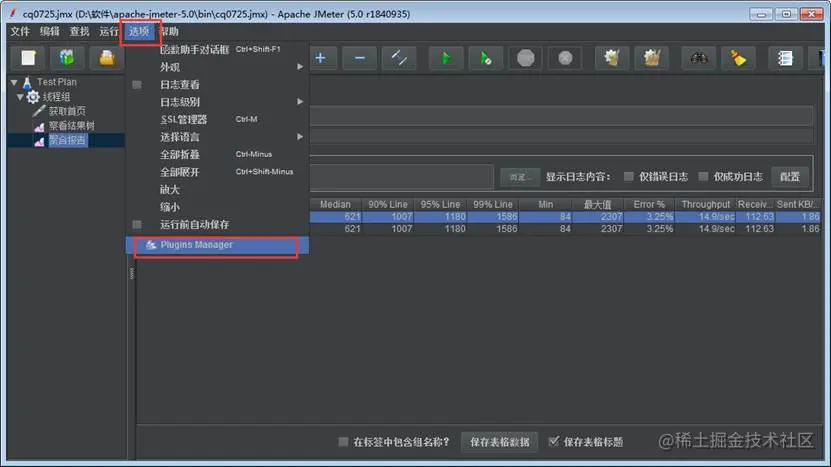Screen dimensions: 831x467
Task: Click the Clear results toolbar icon
Action: (x=612, y=58)
